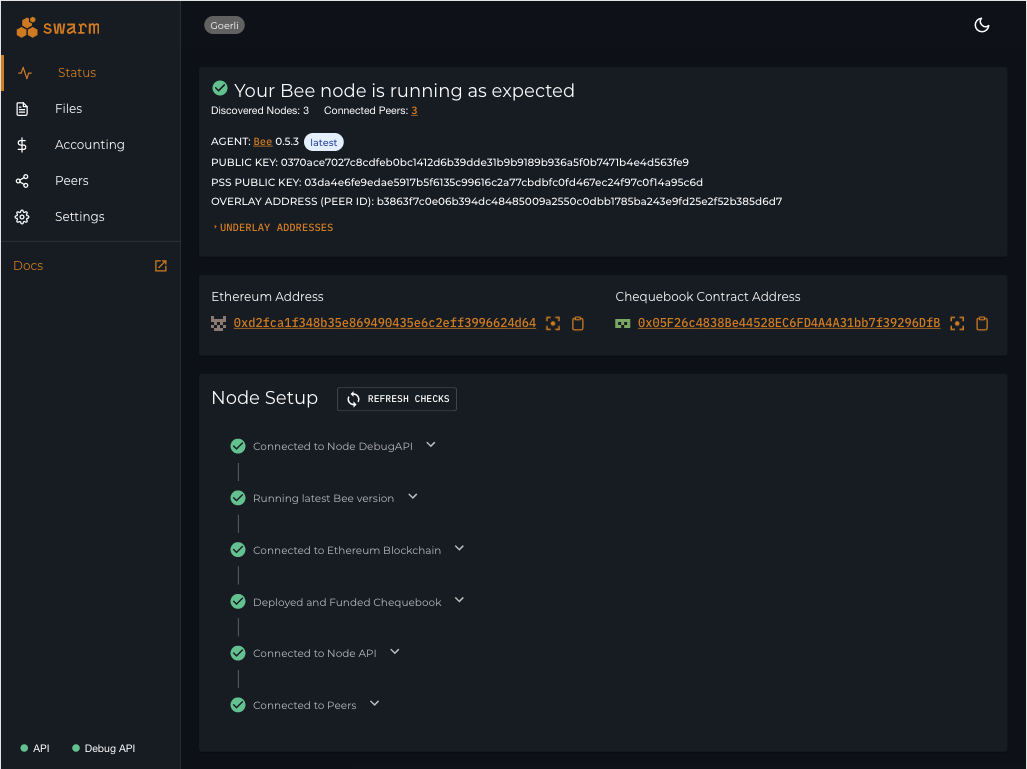Viewport: 1027px width, 769px height.
Task: Click the Docs external link icon
Action: coord(161,266)
